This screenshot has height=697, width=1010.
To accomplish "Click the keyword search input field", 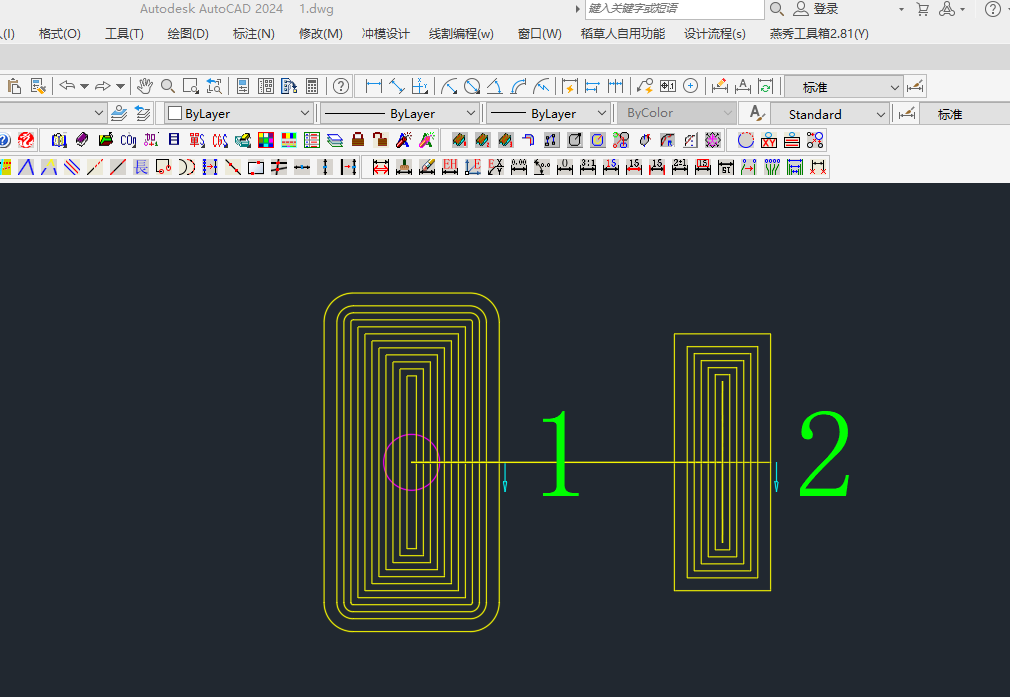I will click(x=674, y=9).
